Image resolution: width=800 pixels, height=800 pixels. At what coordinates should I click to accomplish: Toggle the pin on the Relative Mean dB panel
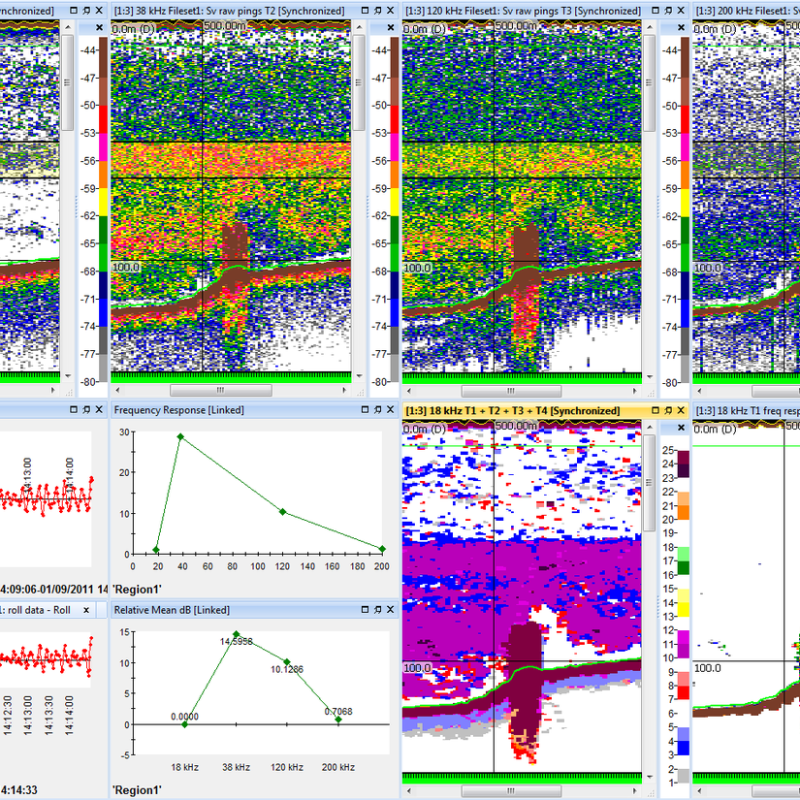(378, 610)
